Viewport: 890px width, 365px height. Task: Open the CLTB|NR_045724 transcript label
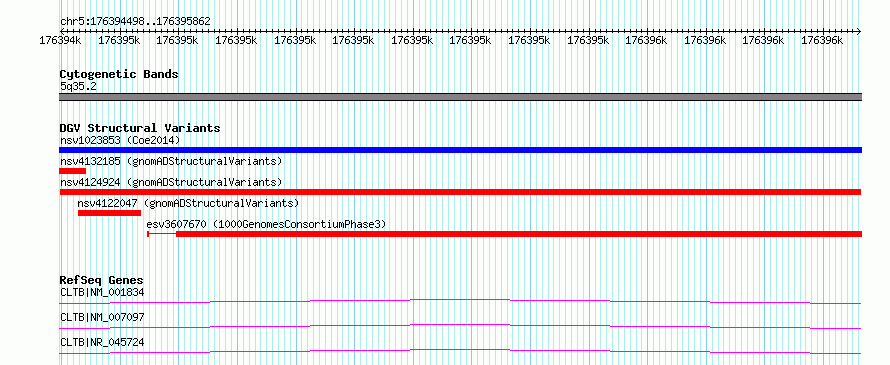click(x=102, y=342)
